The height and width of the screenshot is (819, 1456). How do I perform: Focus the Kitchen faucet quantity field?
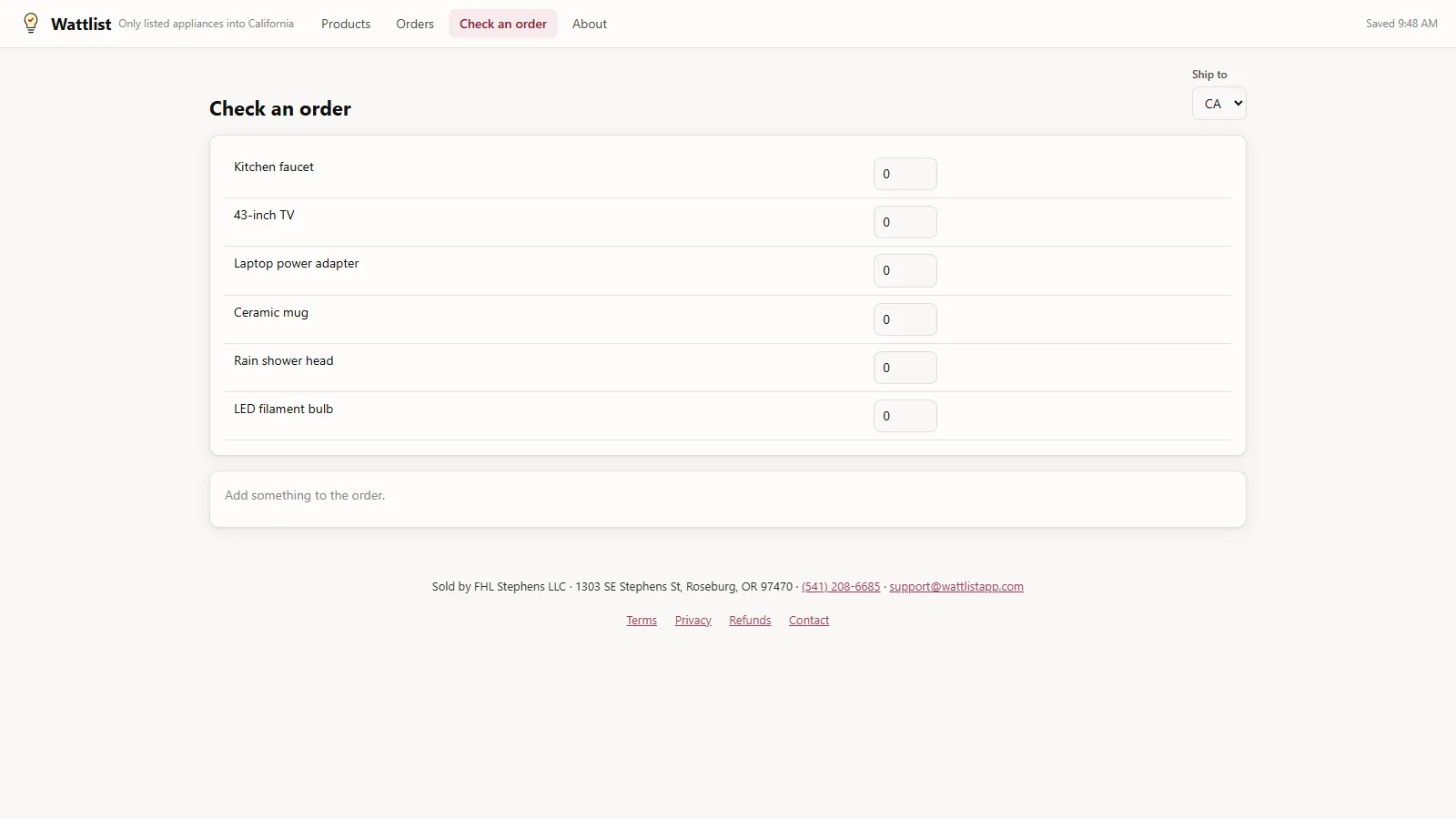(x=905, y=174)
